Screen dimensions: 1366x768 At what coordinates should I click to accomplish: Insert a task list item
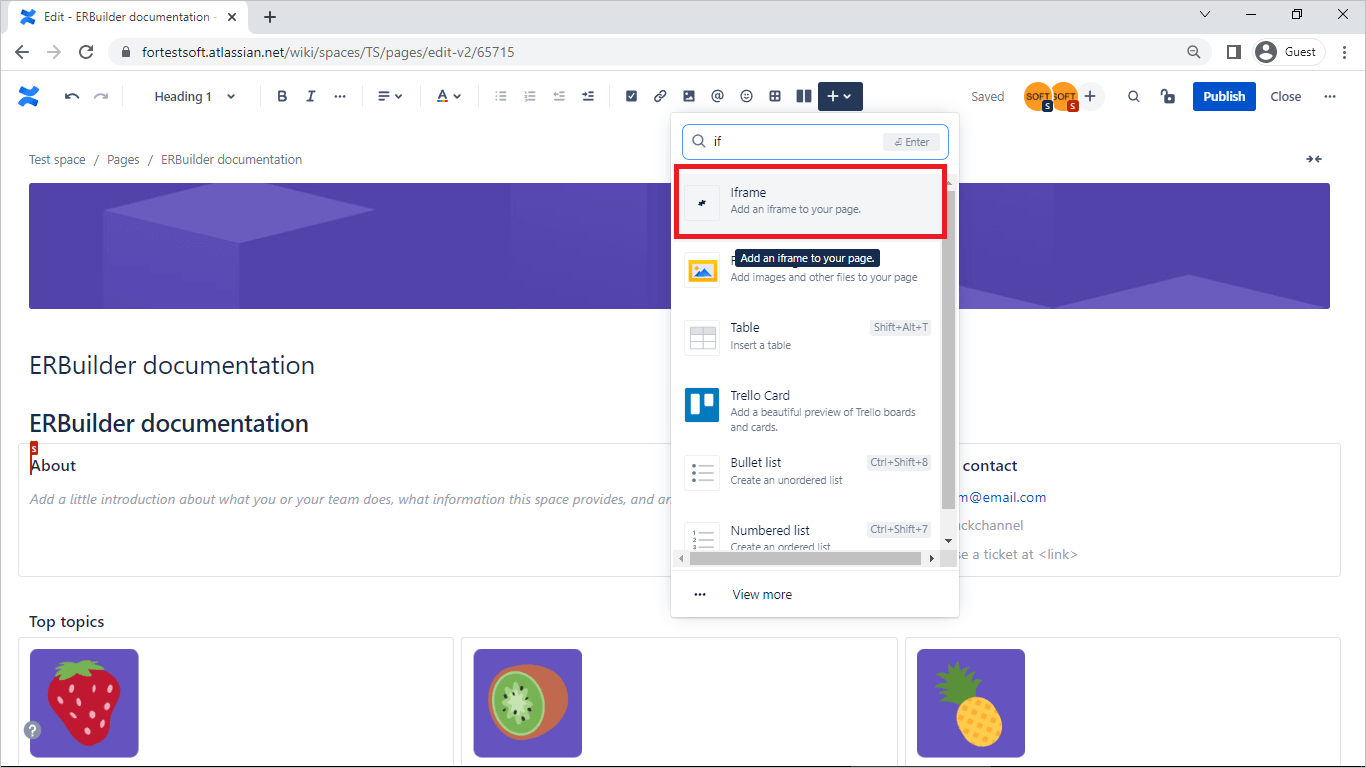631,96
